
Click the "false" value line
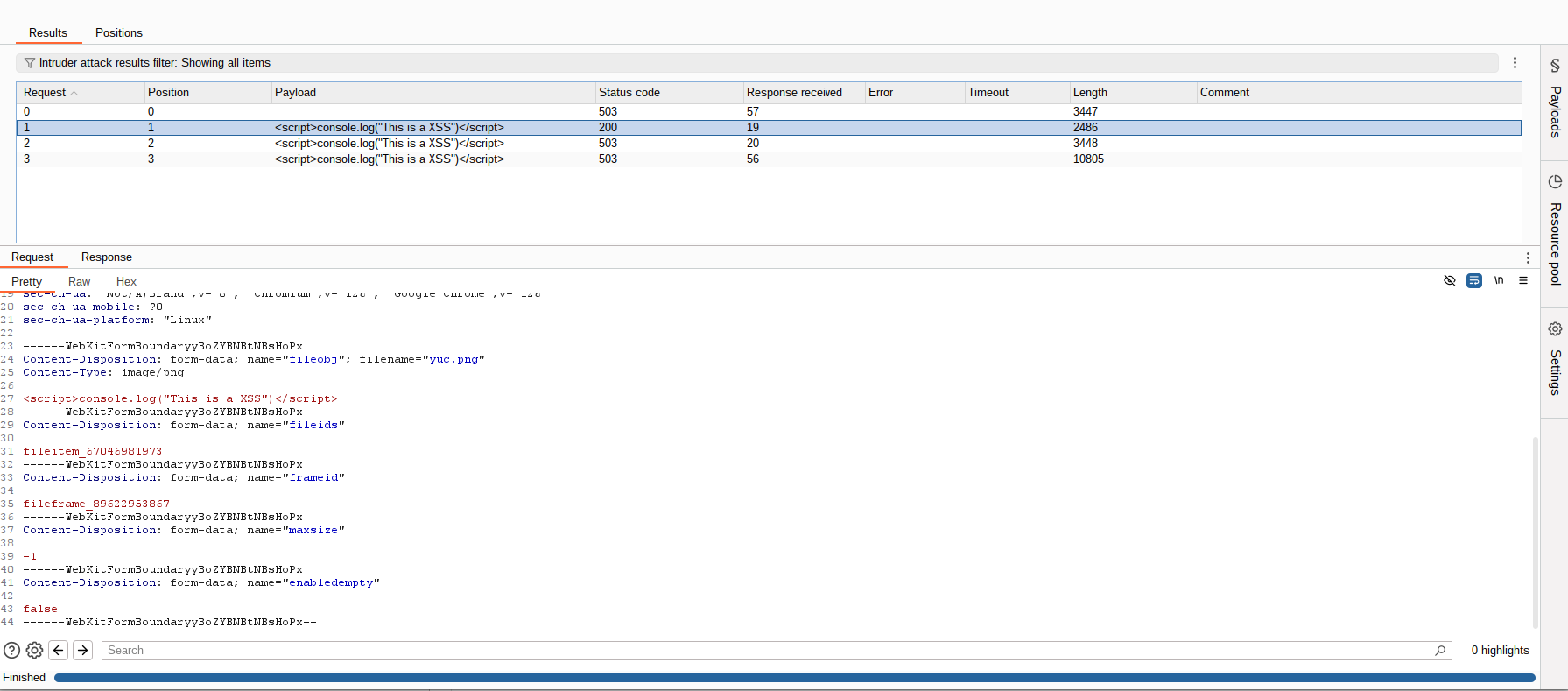coord(40,610)
